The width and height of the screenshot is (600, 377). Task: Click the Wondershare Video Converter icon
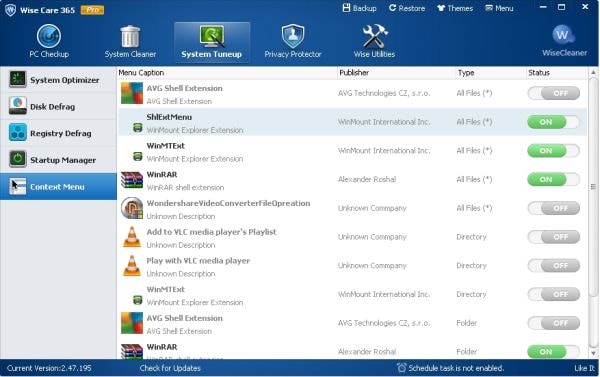coord(132,208)
